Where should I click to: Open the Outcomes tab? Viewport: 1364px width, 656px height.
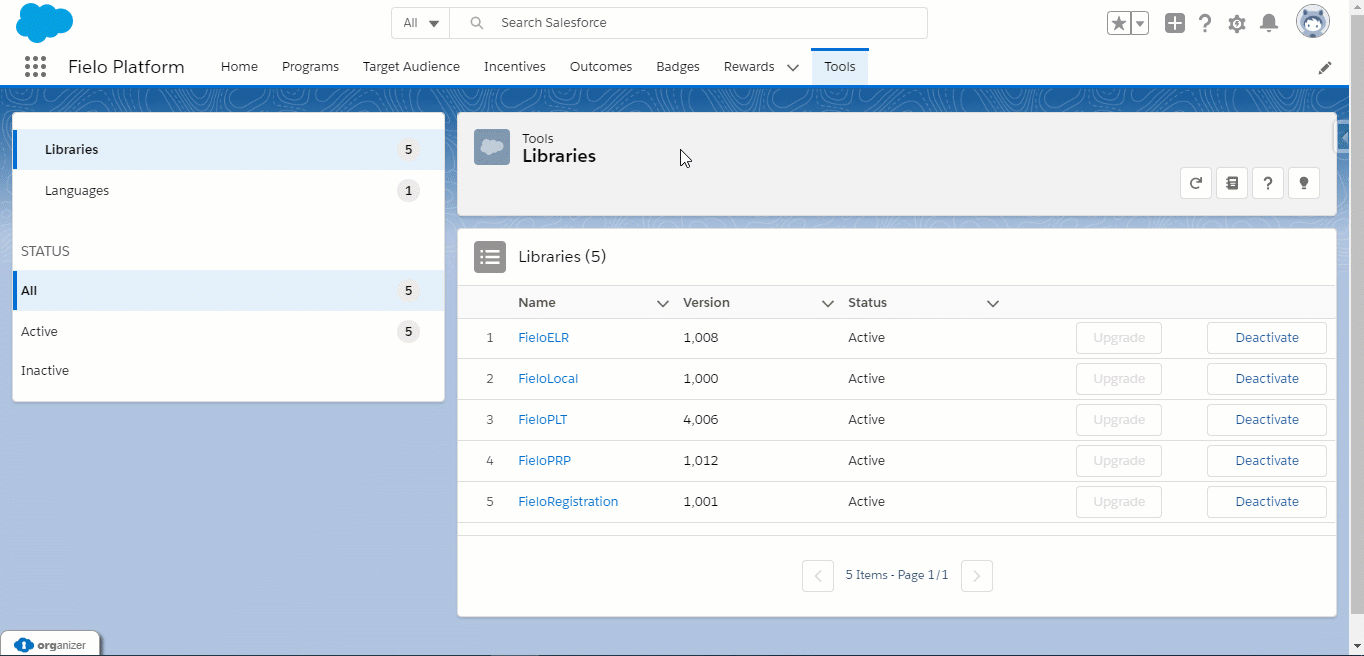point(601,67)
